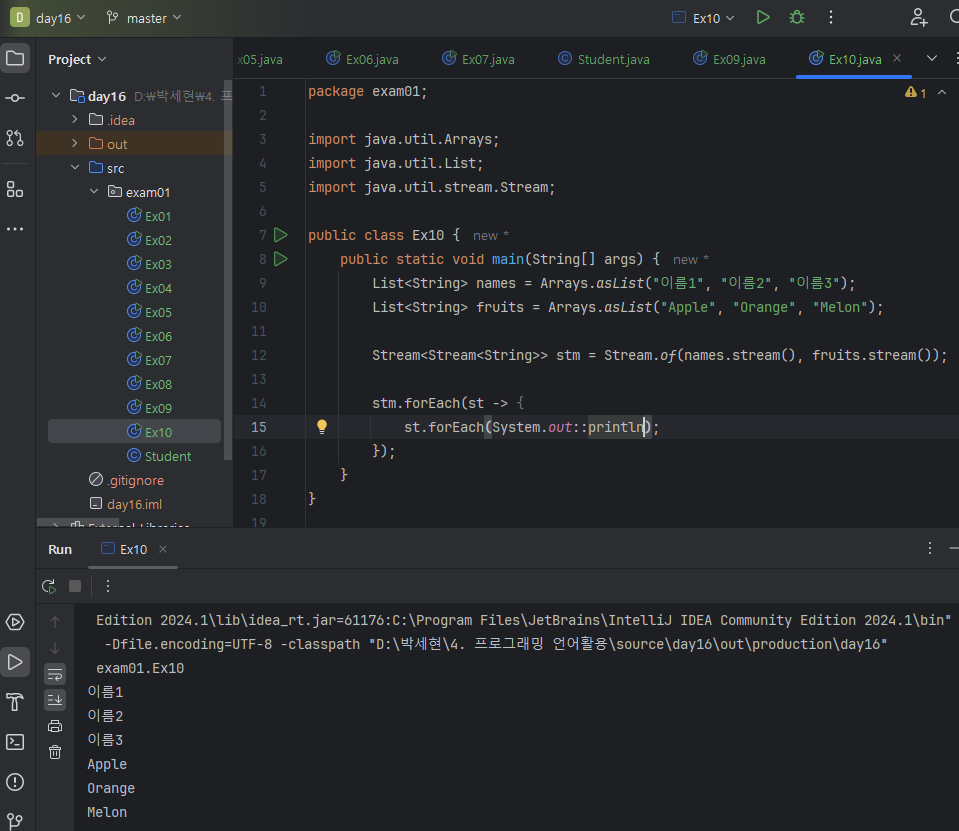
Task: Click the yellow light bulb intention icon
Action: 322,427
